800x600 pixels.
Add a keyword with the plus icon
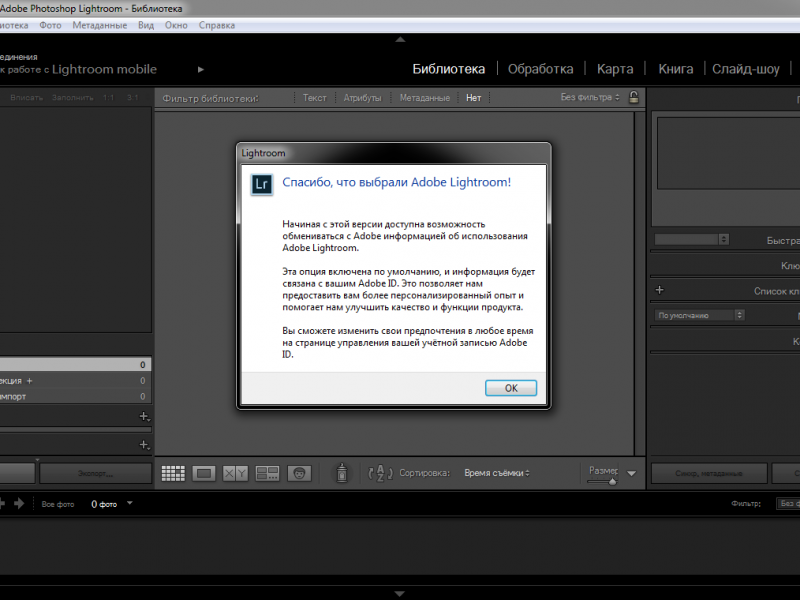coord(660,290)
